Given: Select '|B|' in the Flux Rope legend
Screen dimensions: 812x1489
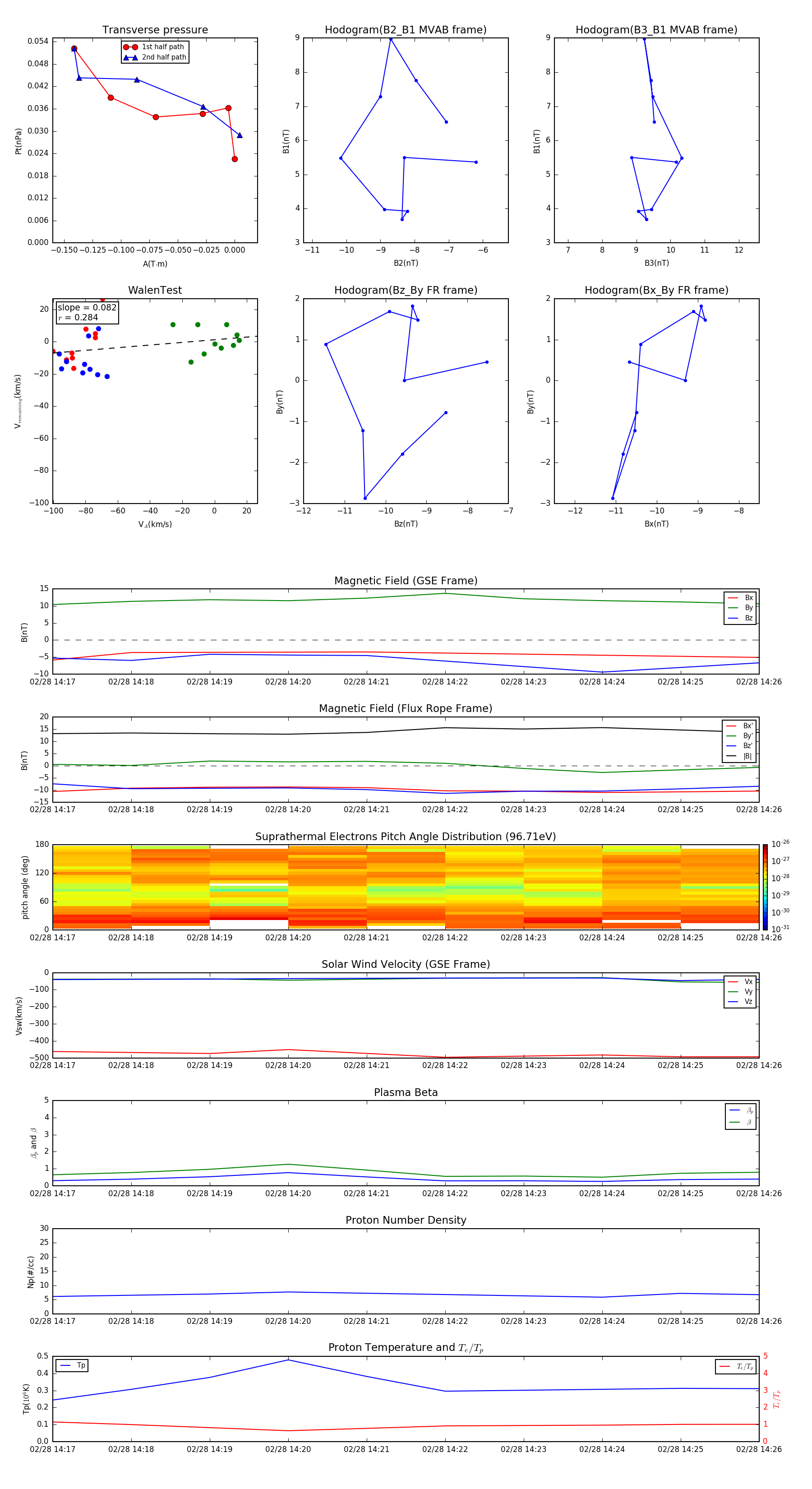Looking at the screenshot, I should tap(740, 756).
